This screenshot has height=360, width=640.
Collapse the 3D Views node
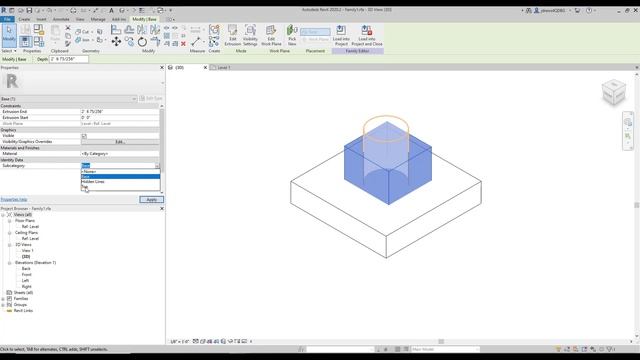(9, 245)
